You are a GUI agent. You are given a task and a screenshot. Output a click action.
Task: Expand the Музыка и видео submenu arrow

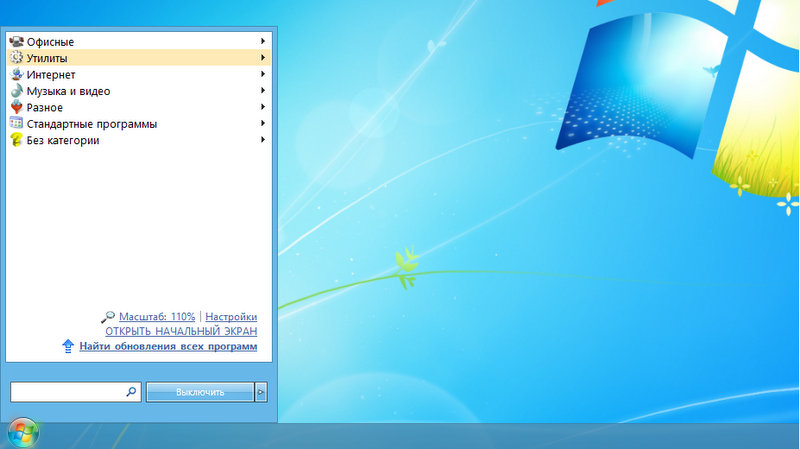tap(263, 90)
